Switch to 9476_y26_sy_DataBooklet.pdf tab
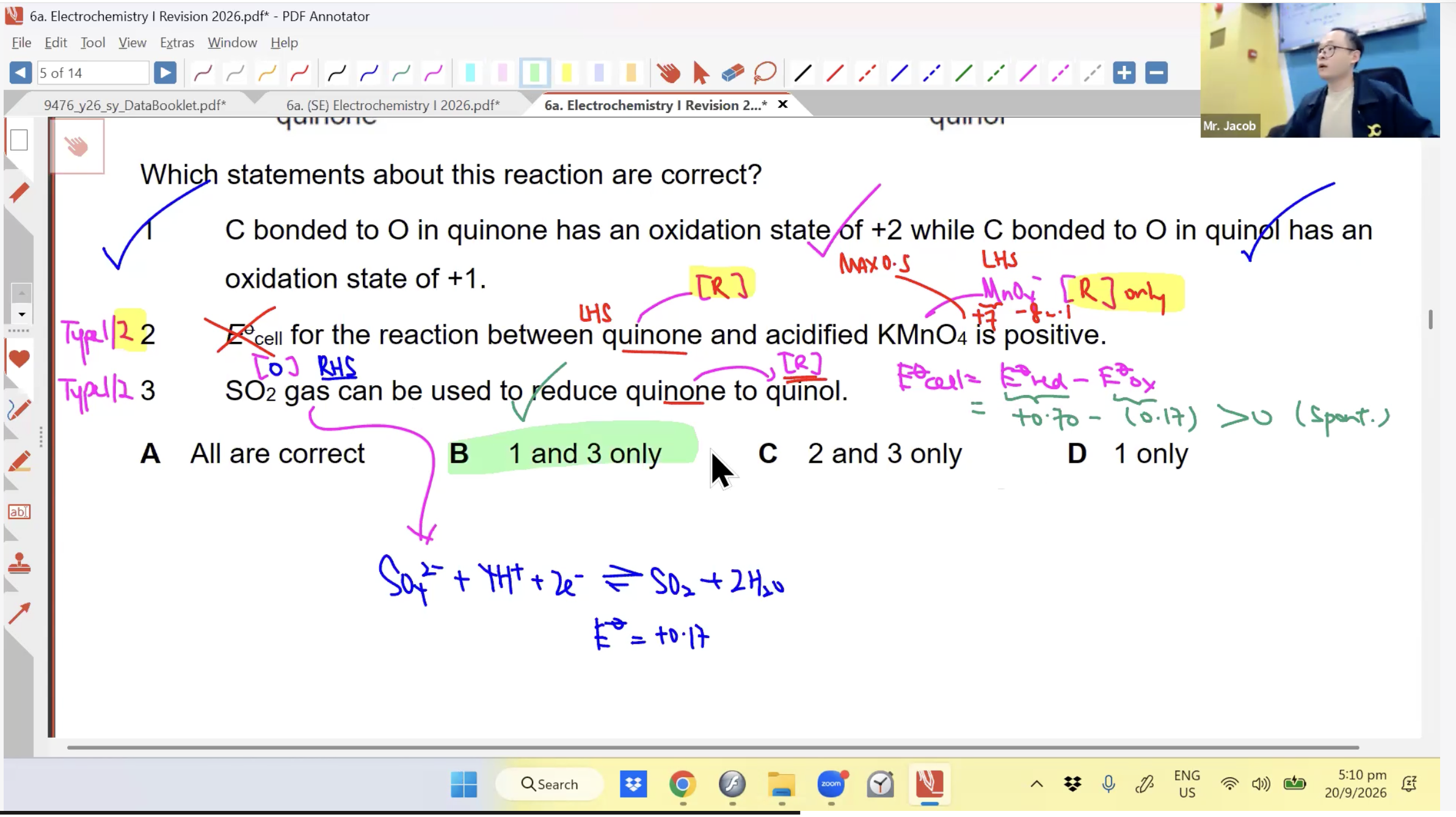Image resolution: width=1456 pixels, height=817 pixels. click(134, 106)
